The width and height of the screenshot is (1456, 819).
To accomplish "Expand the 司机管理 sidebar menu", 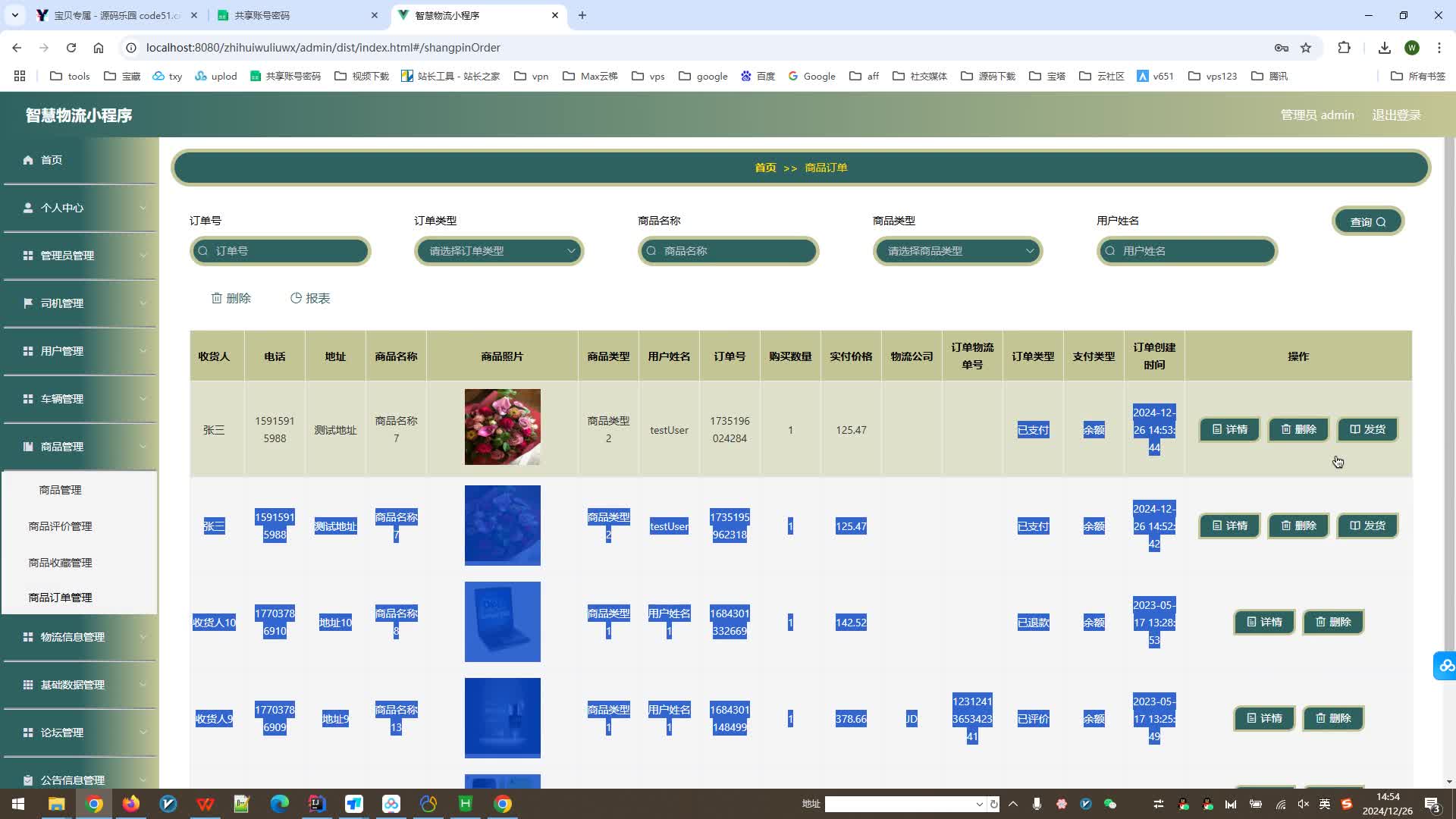I will (80, 303).
